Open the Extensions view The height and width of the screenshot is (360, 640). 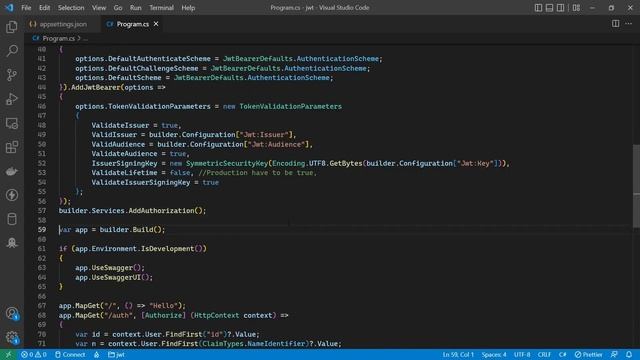click(12, 147)
